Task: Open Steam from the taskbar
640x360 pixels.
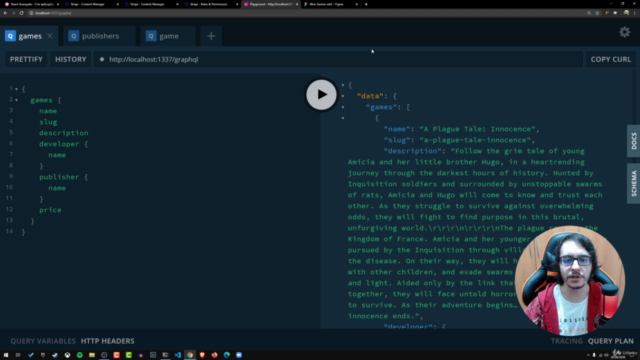Action: click(55, 355)
